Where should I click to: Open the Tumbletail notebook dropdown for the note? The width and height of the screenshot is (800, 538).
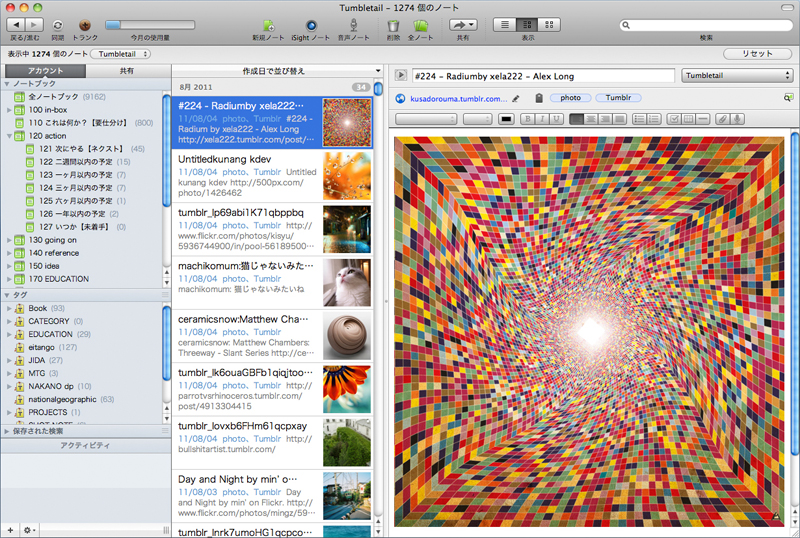click(737, 75)
